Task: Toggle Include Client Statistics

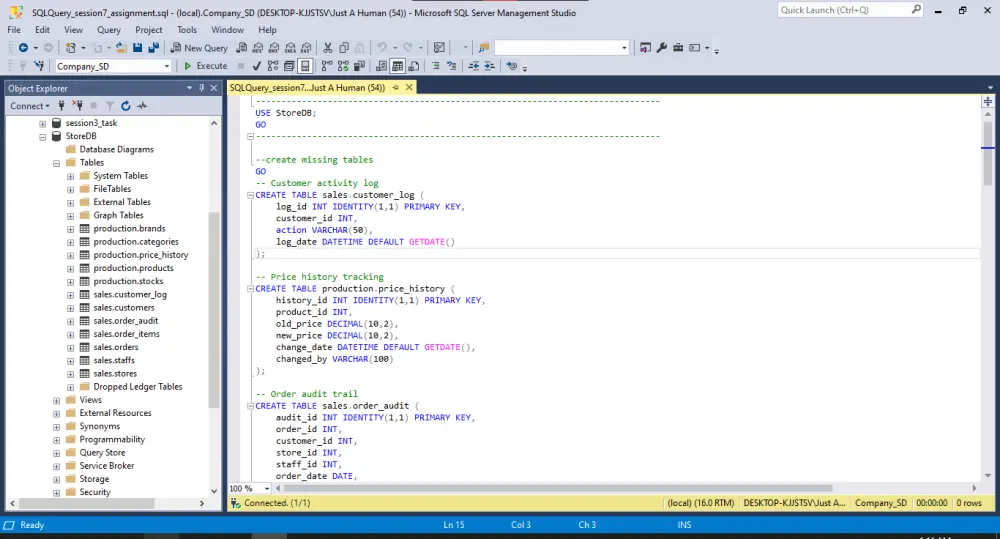Action: click(359, 66)
